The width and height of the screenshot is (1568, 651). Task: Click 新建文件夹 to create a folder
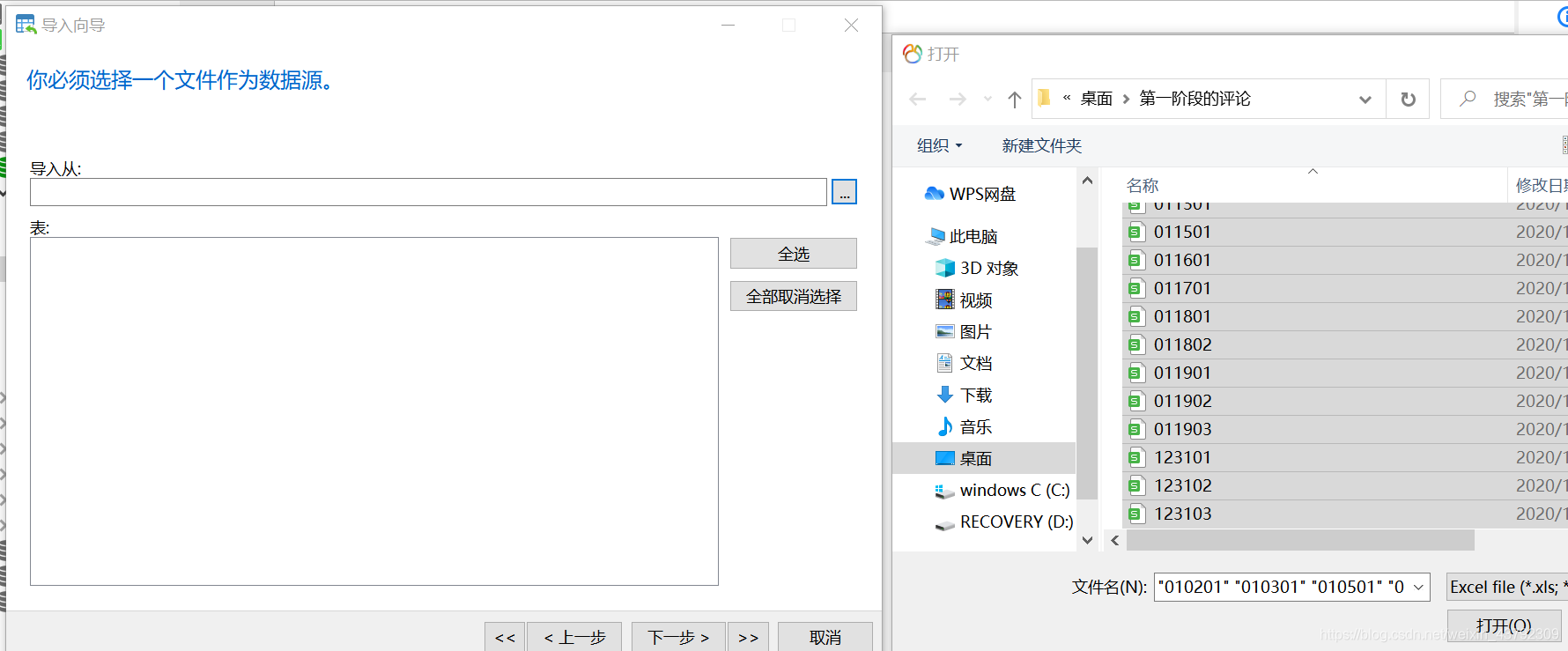(1041, 145)
